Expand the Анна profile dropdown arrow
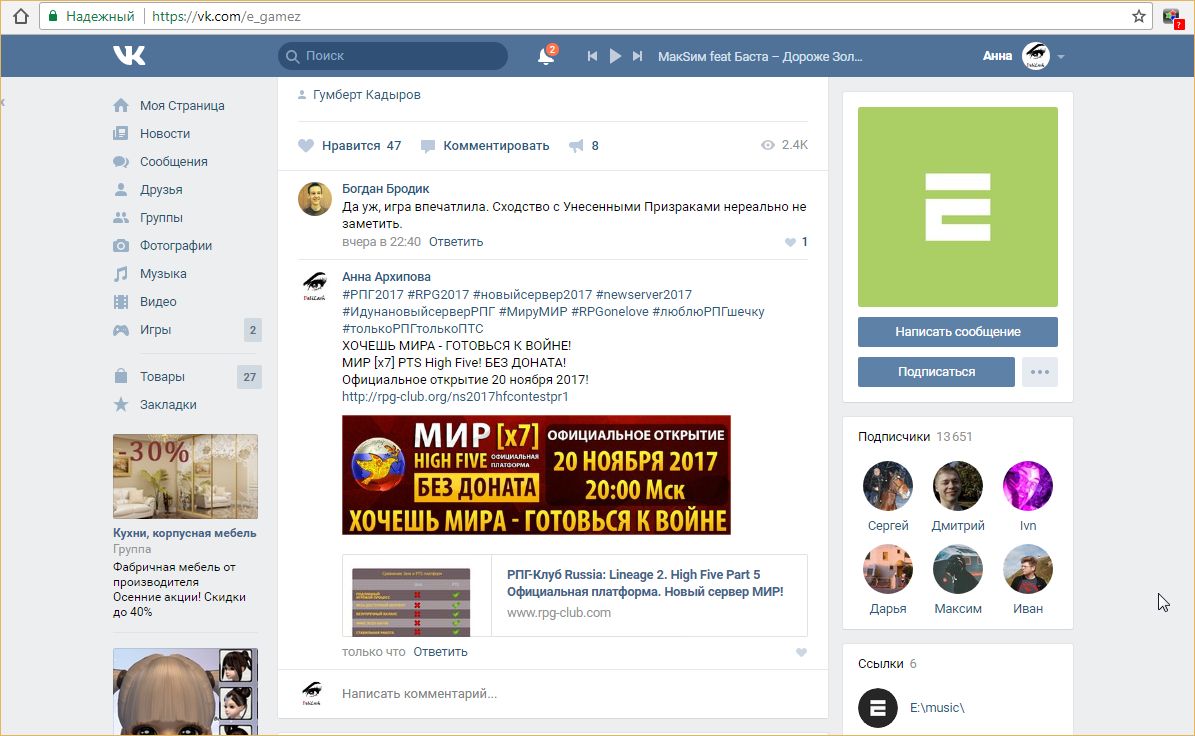 1061,56
